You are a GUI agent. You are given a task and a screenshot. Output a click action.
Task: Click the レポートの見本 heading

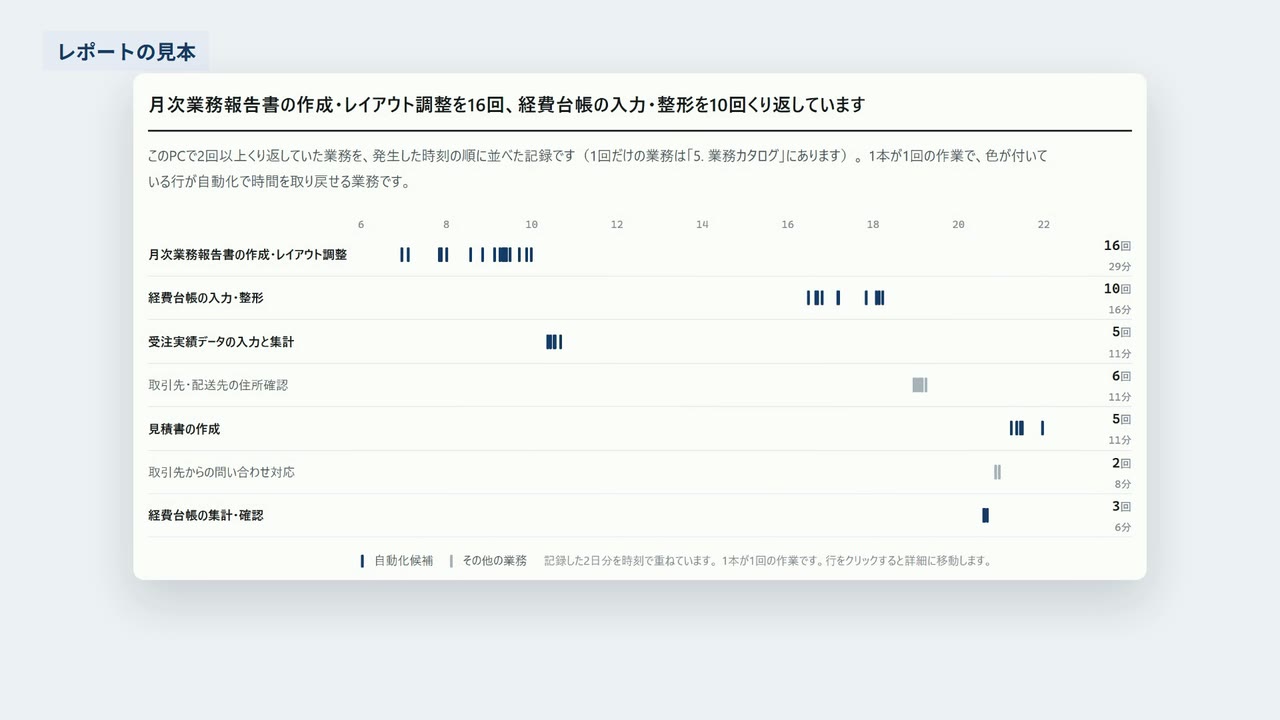coord(126,52)
